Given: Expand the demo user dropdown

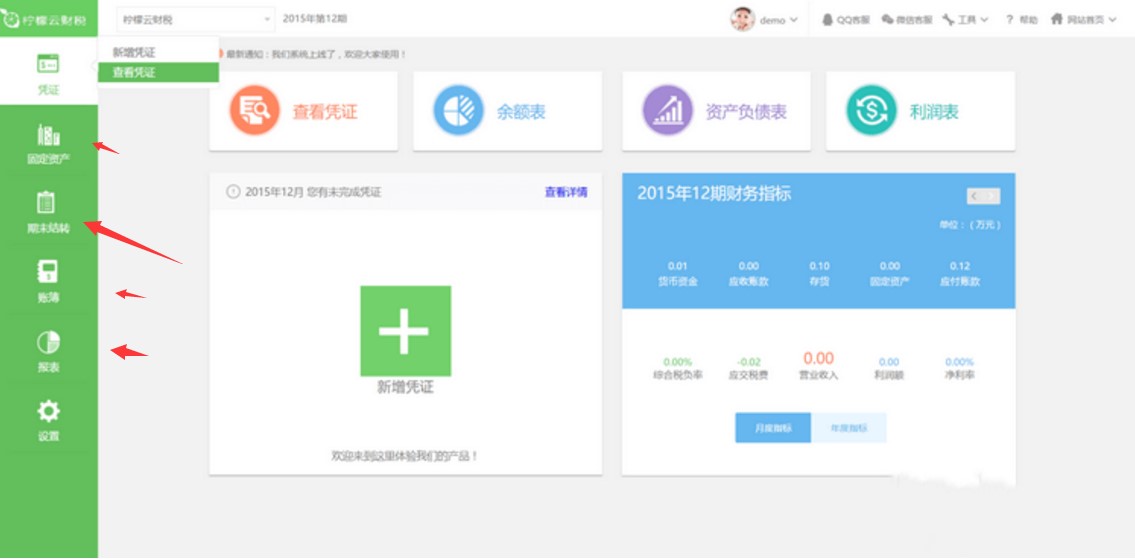Looking at the screenshot, I should 766,19.
